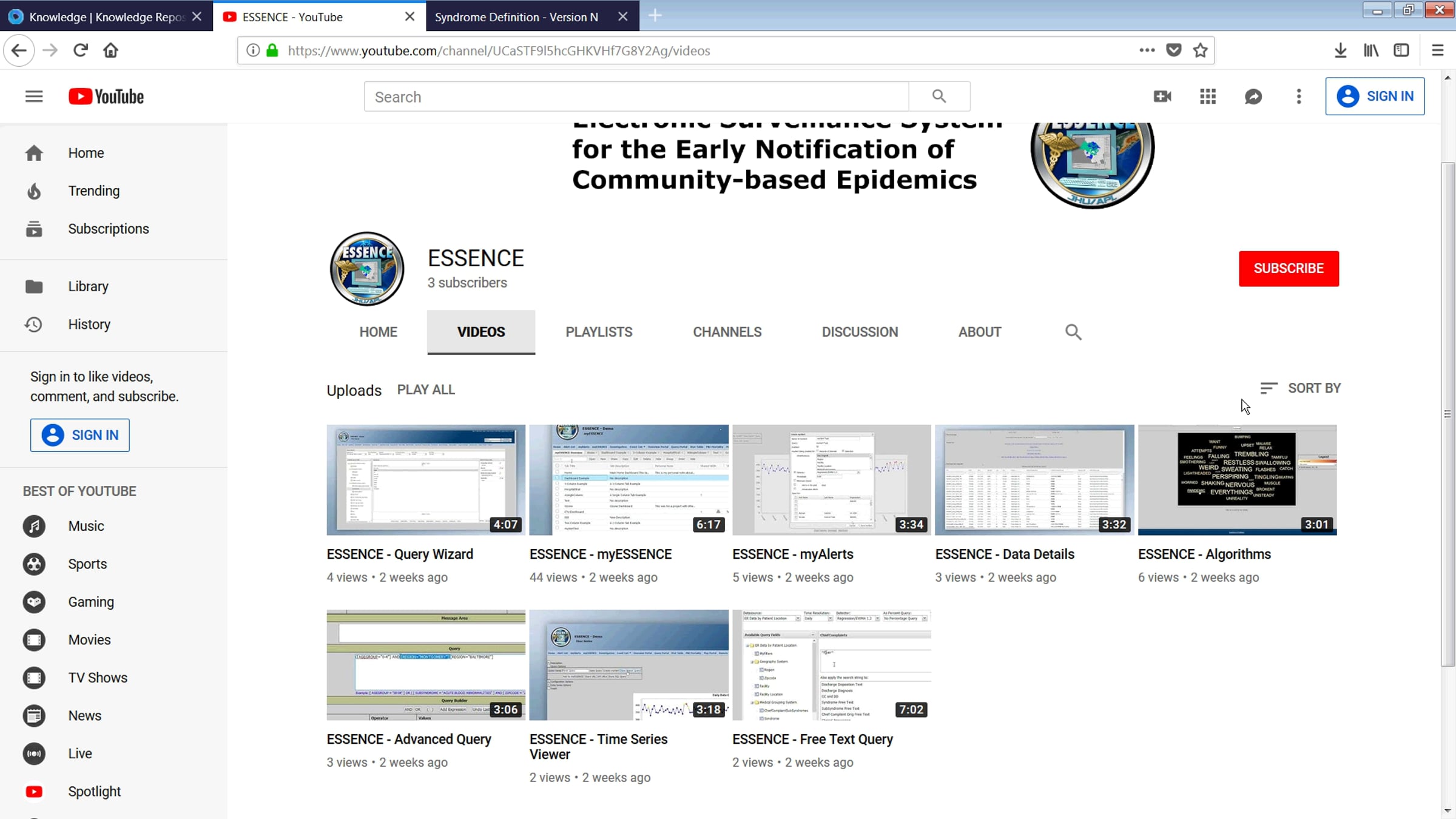The width and height of the screenshot is (1456, 819).
Task: Open Sports under Best of YouTube
Action: (114, 564)
